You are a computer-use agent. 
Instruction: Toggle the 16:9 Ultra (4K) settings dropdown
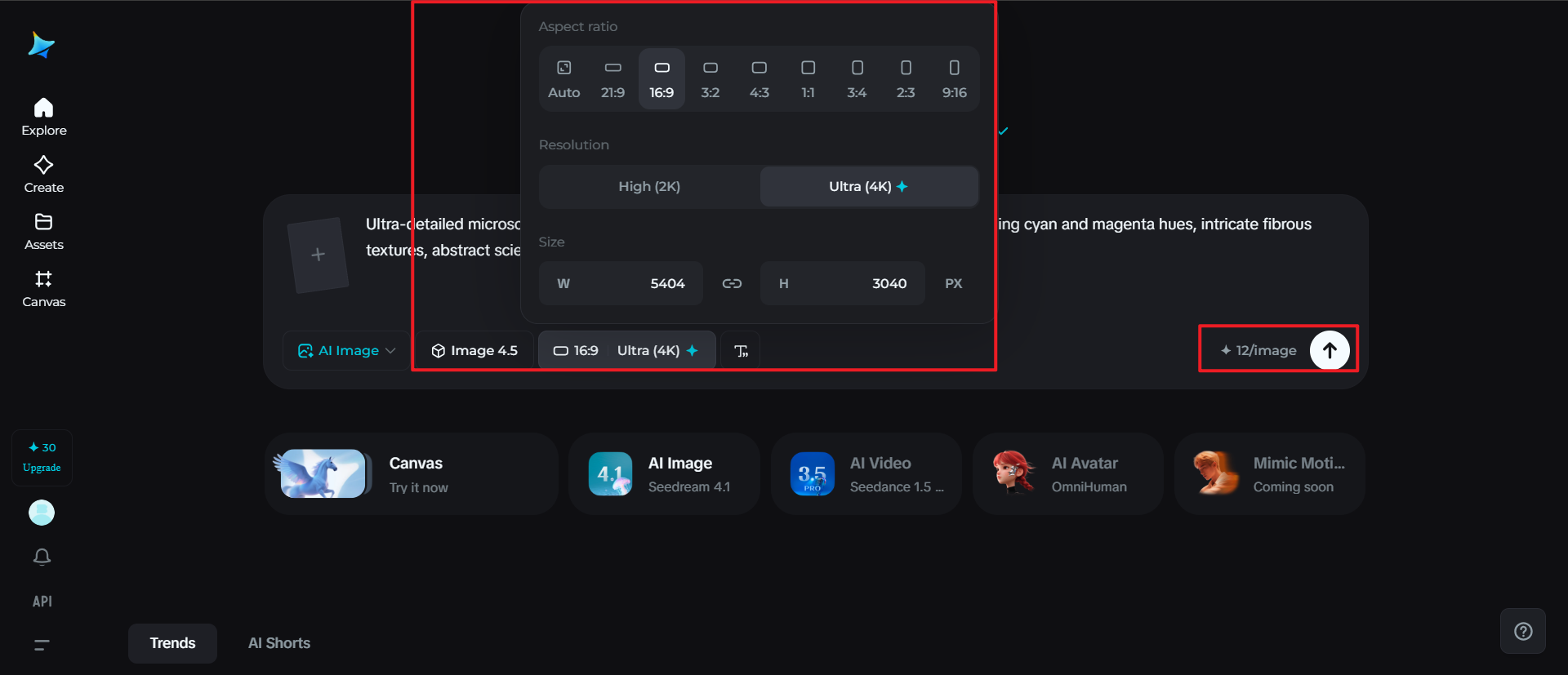pyautogui.click(x=626, y=351)
